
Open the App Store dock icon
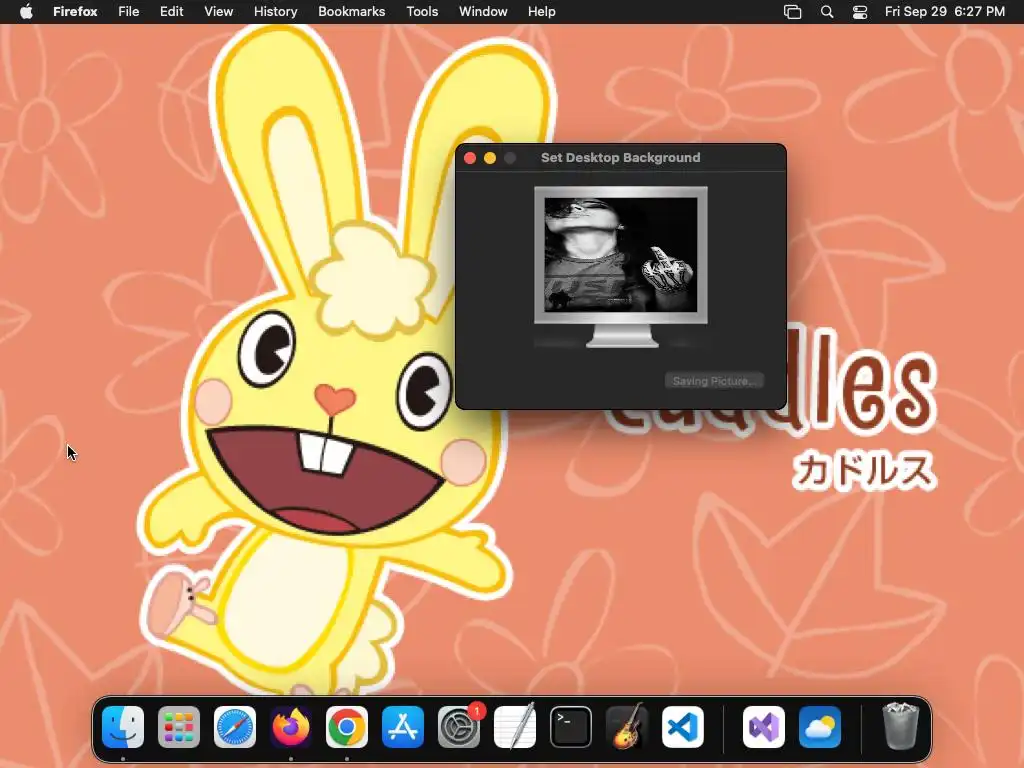403,727
